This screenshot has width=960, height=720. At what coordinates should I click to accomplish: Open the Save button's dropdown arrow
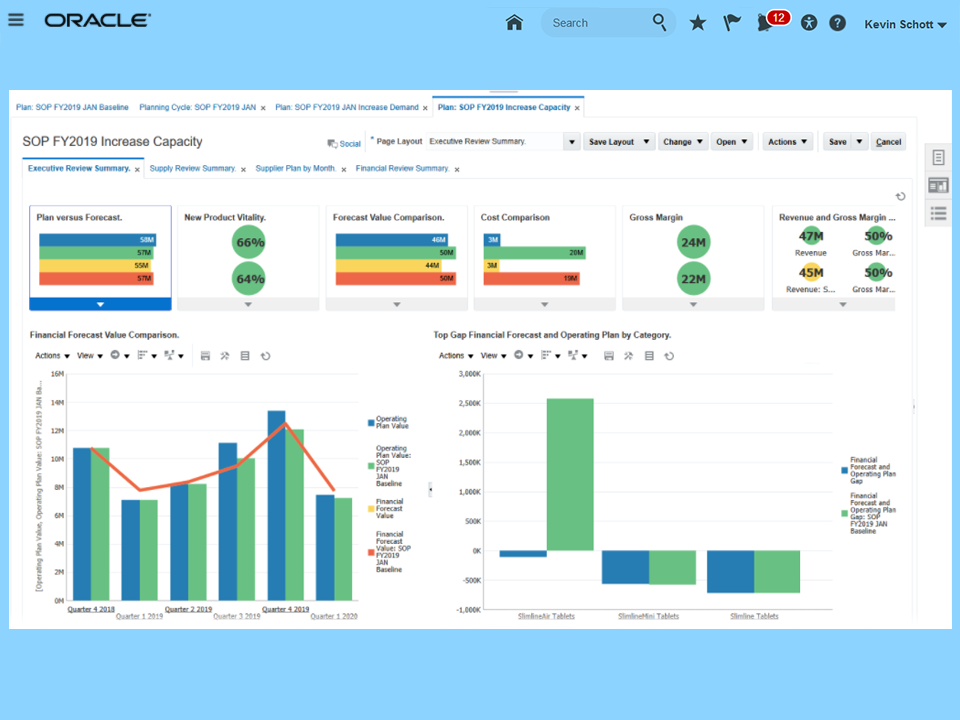pyautogui.click(x=860, y=142)
